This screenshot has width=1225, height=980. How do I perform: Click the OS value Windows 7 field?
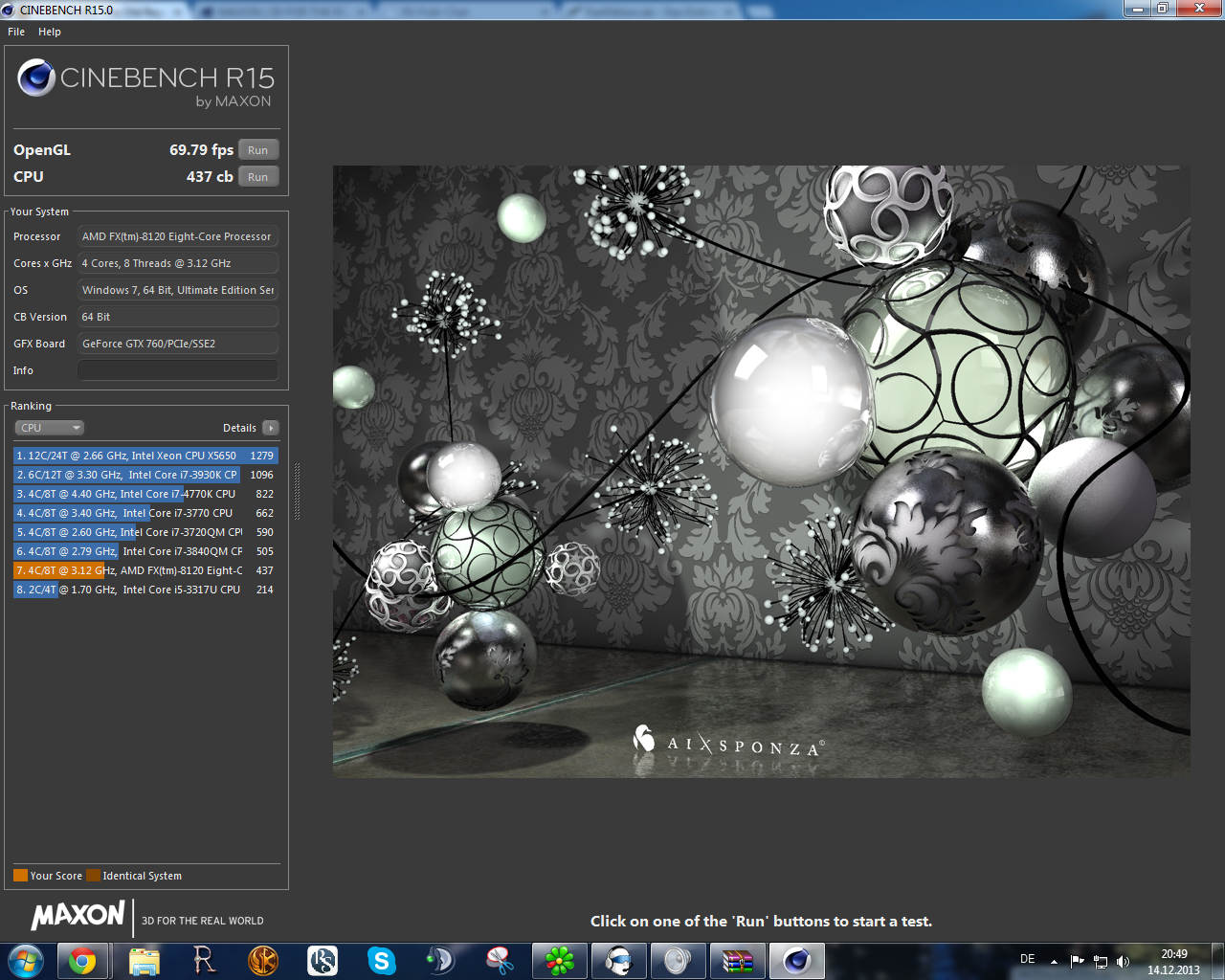(x=178, y=290)
